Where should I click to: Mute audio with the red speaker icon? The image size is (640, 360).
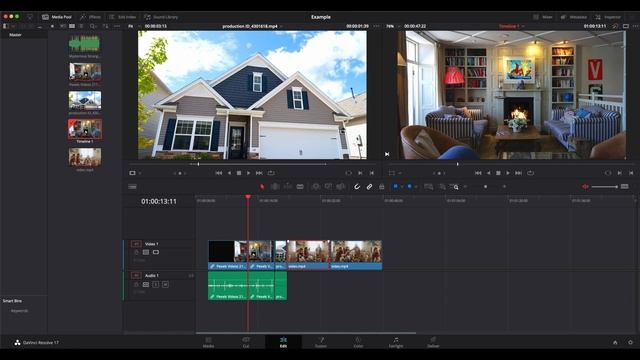(x=585, y=187)
